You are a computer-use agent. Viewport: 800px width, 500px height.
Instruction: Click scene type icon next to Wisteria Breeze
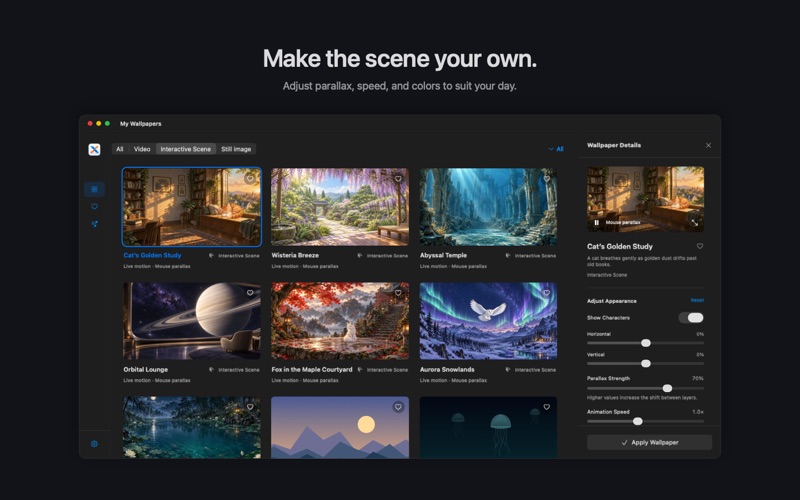(360, 256)
